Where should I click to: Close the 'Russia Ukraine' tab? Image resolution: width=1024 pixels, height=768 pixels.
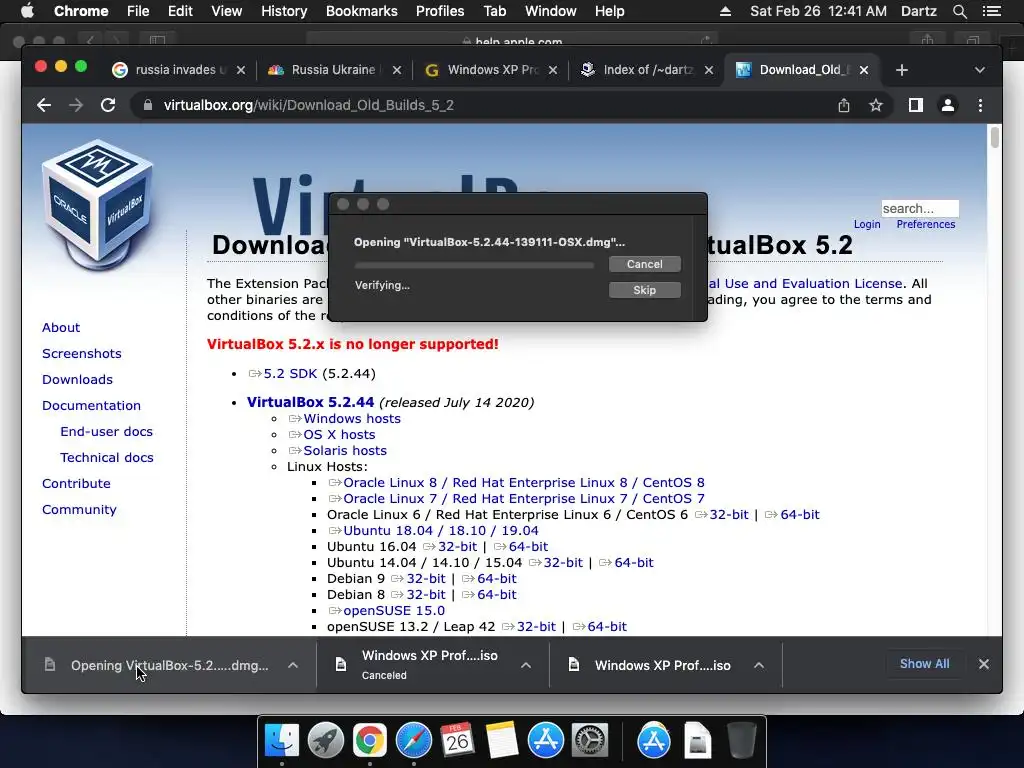click(396, 70)
